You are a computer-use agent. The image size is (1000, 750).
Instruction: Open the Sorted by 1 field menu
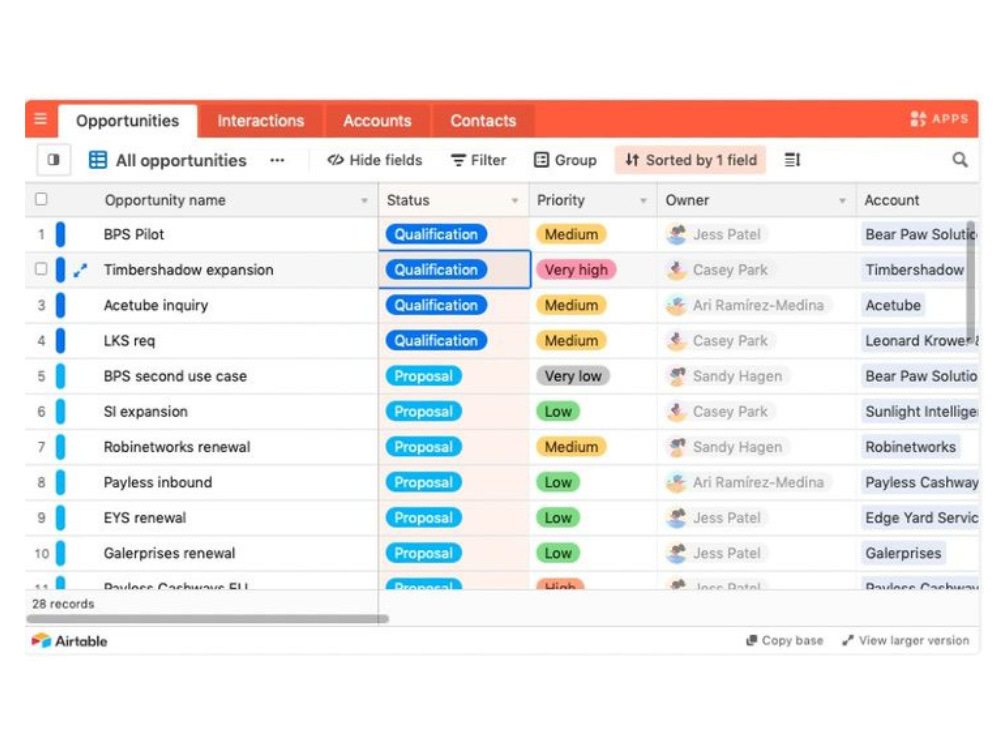(x=691, y=160)
